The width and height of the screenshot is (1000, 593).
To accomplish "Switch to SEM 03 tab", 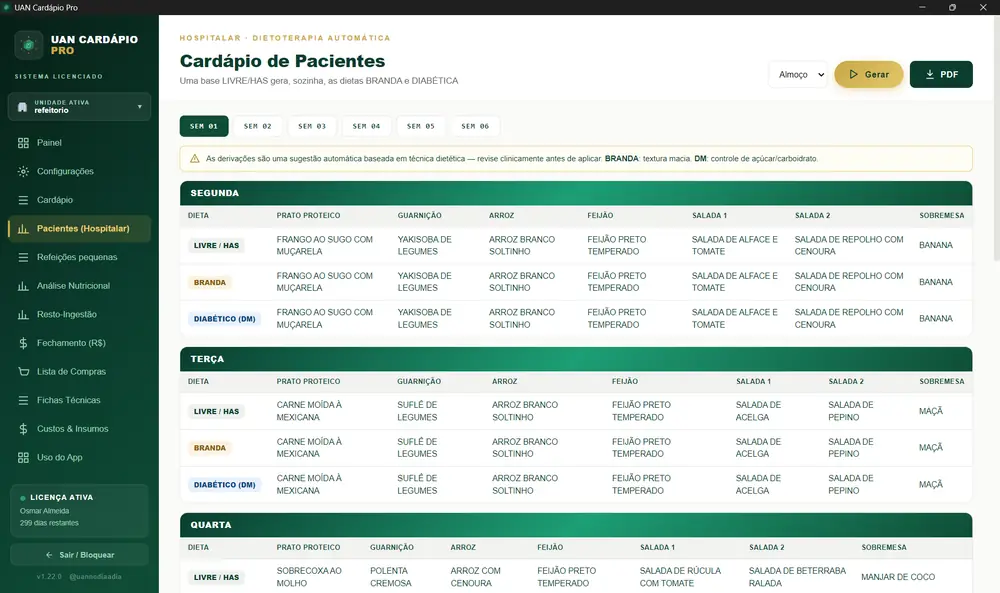I will click(x=312, y=126).
